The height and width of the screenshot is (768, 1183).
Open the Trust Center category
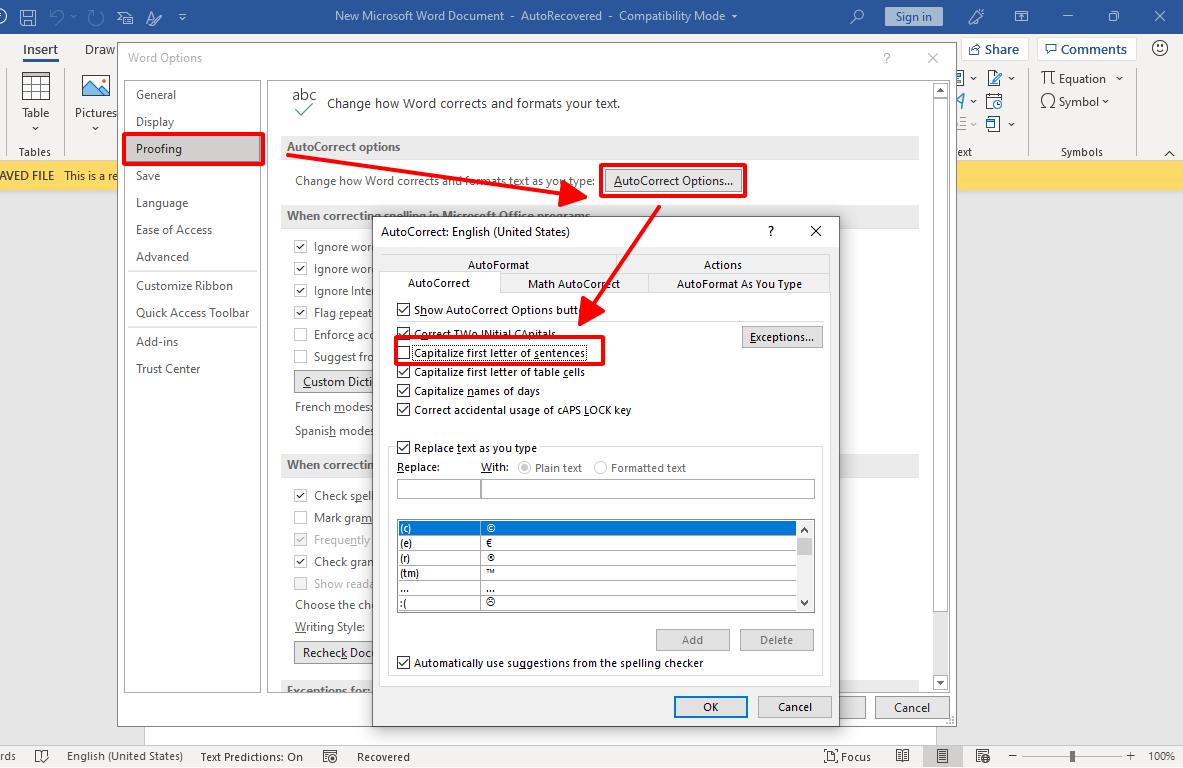[167, 369]
